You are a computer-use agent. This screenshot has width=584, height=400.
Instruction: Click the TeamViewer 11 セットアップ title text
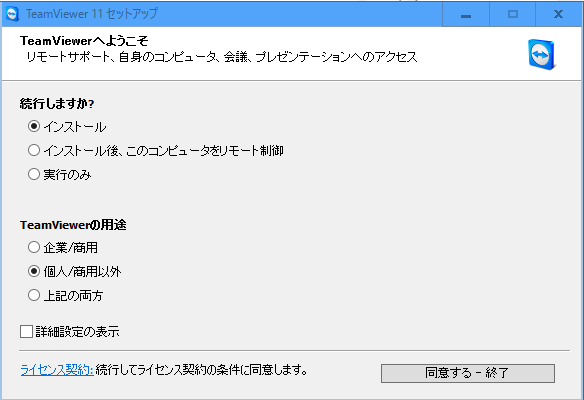(92, 14)
